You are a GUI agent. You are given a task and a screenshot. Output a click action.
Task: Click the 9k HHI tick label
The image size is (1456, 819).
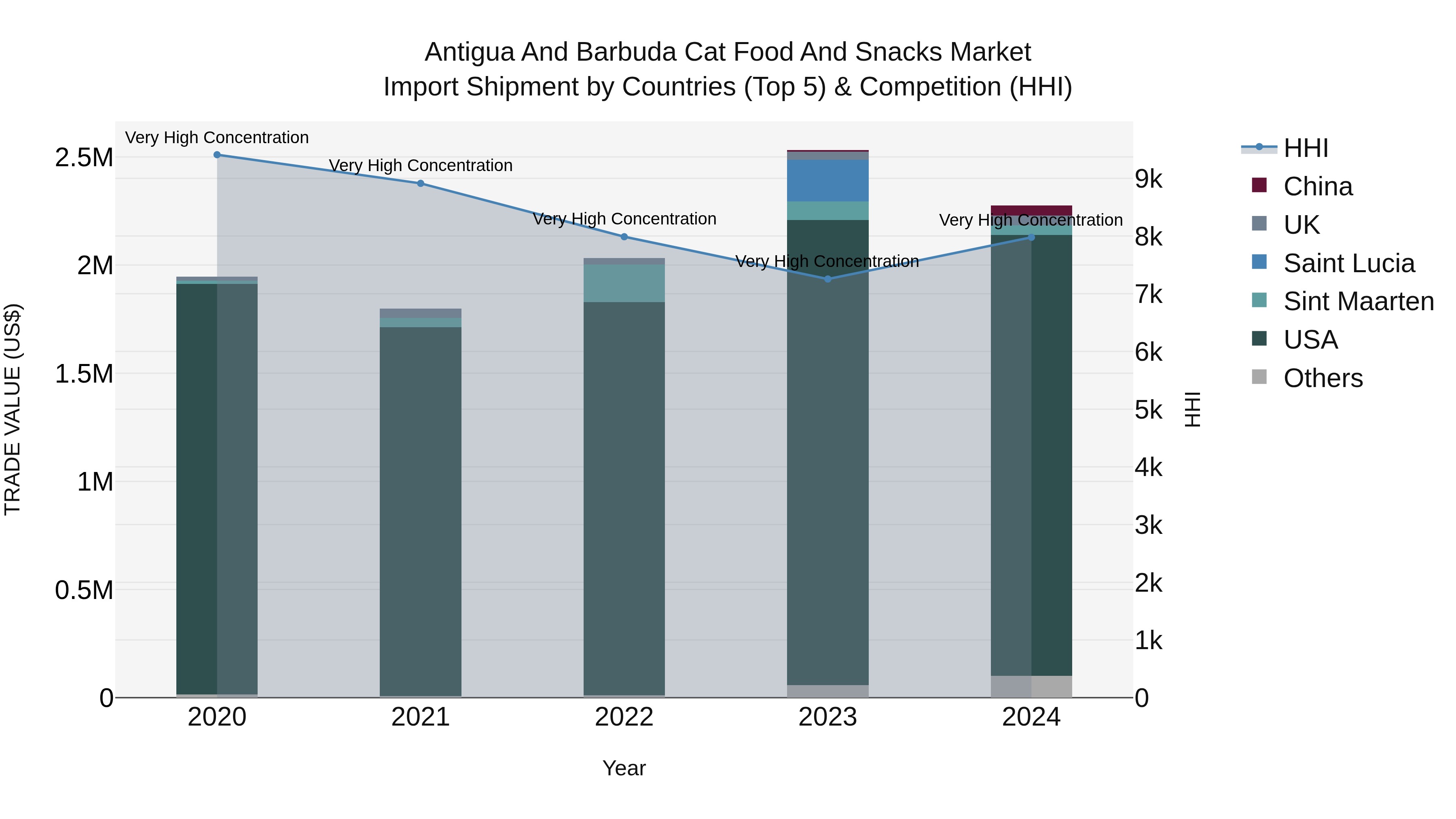point(1149,179)
